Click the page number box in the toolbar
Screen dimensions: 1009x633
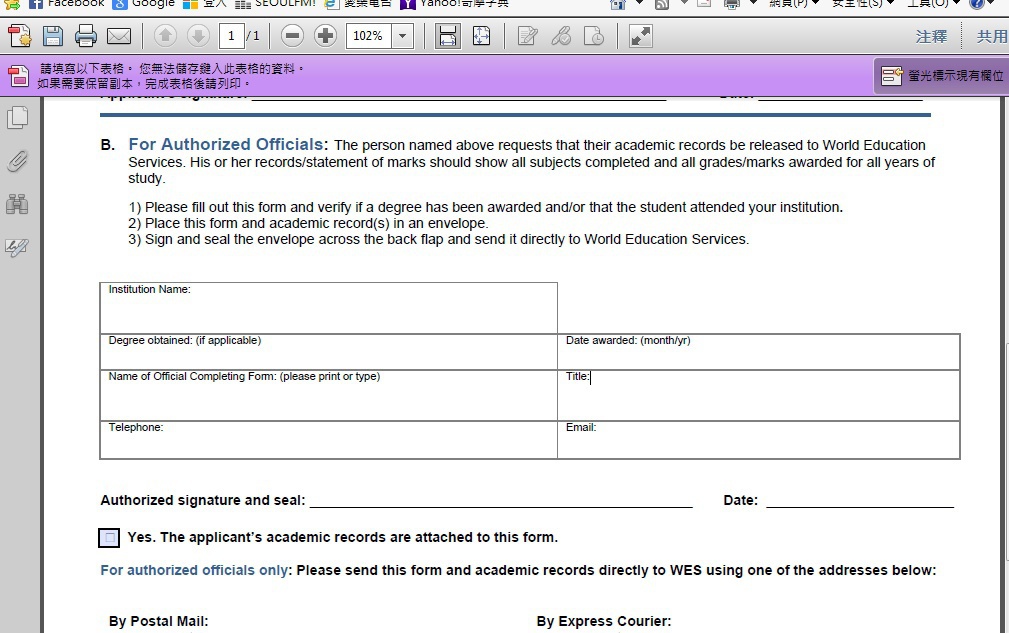pyautogui.click(x=231, y=37)
